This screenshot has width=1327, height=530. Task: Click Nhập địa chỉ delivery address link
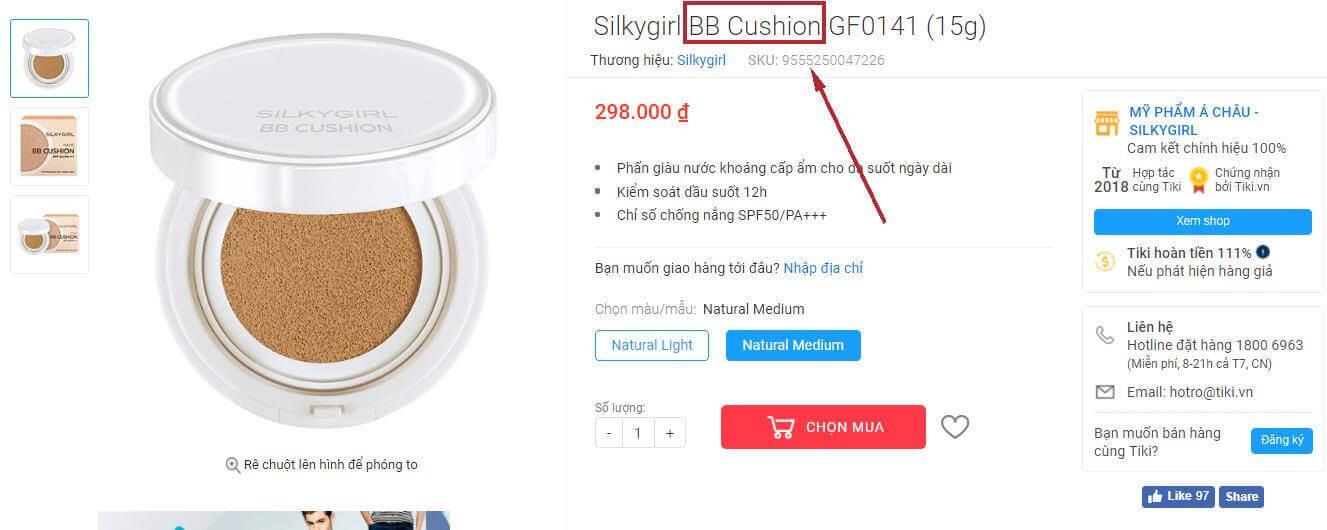point(823,268)
